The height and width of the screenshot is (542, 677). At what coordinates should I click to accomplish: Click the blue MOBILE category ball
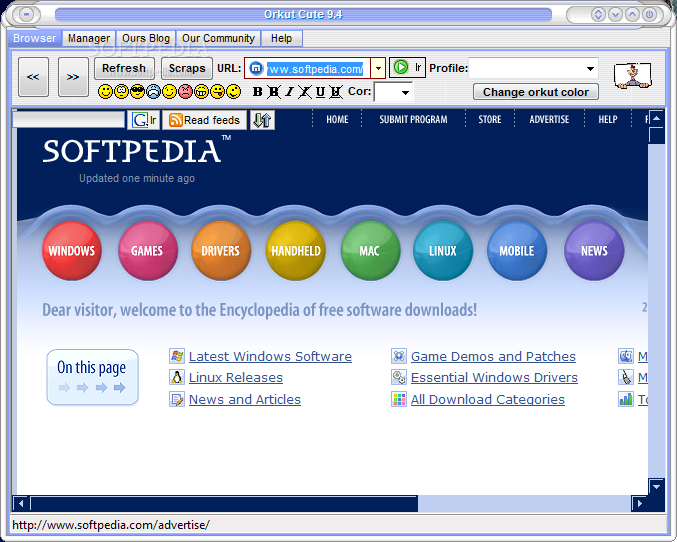[x=517, y=250]
